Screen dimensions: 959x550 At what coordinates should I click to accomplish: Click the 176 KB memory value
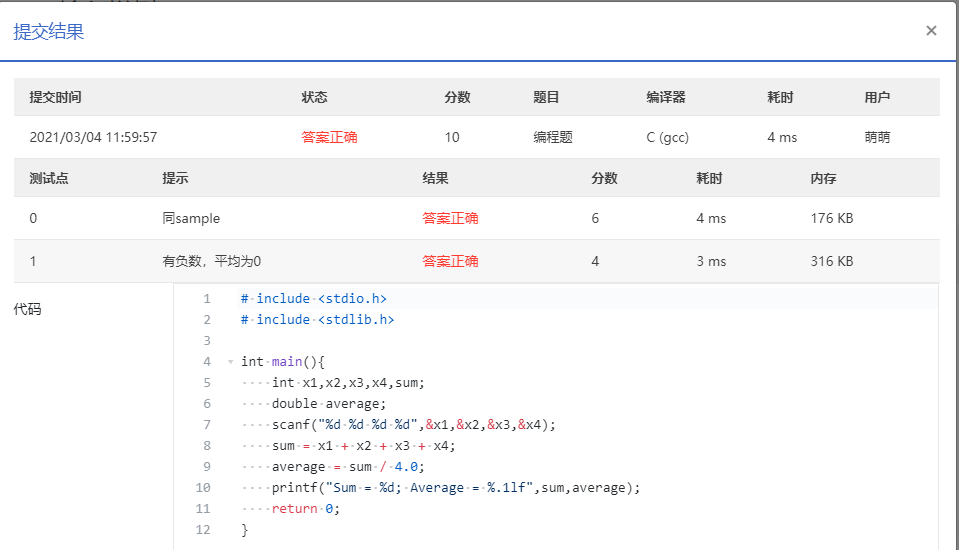tap(832, 218)
